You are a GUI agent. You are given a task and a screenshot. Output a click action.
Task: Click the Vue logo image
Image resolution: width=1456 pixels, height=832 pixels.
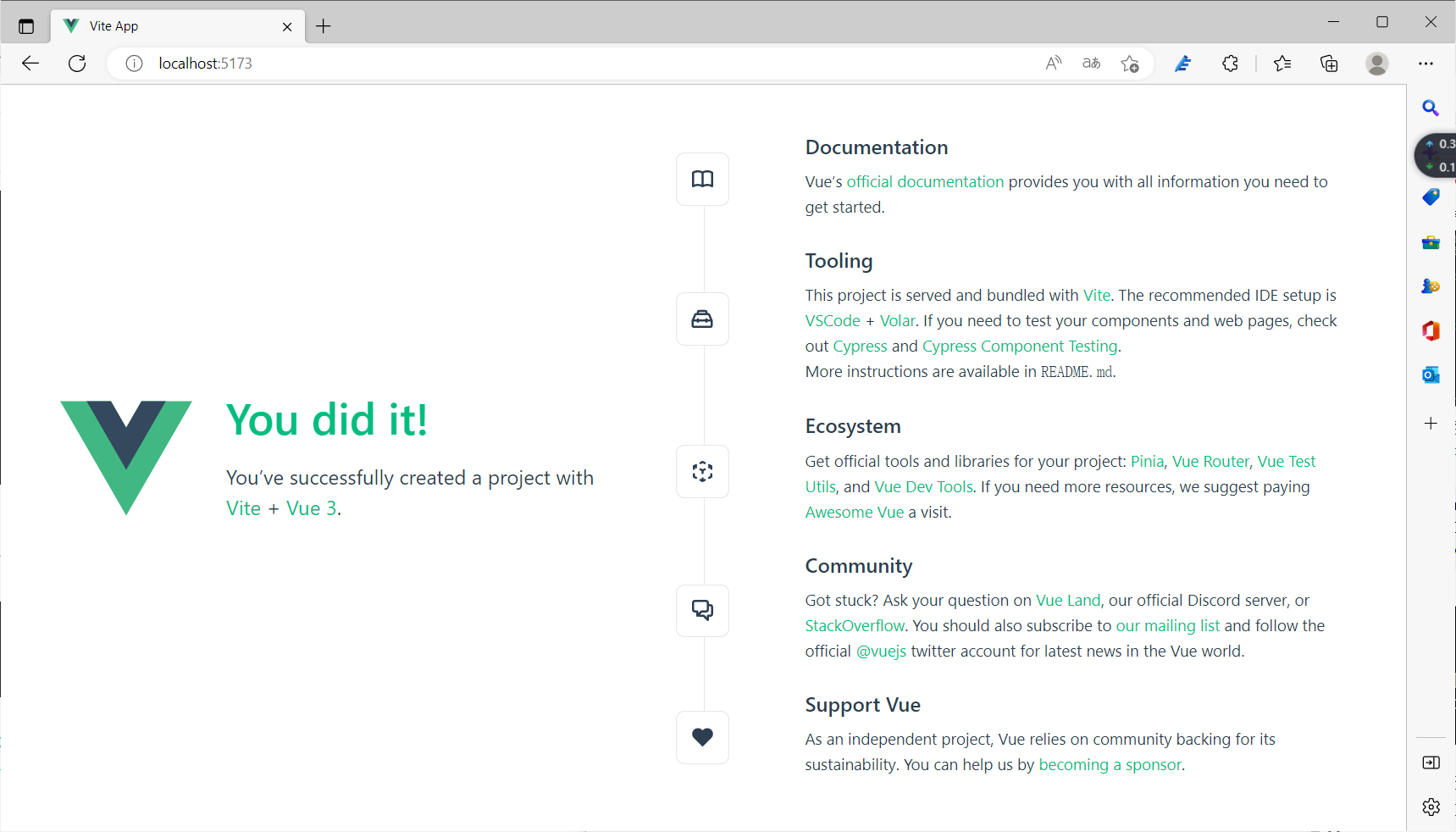[126, 458]
